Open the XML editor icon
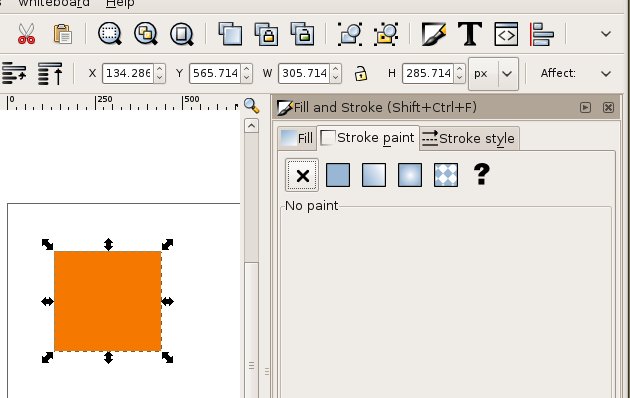630x398 pixels. click(506, 34)
